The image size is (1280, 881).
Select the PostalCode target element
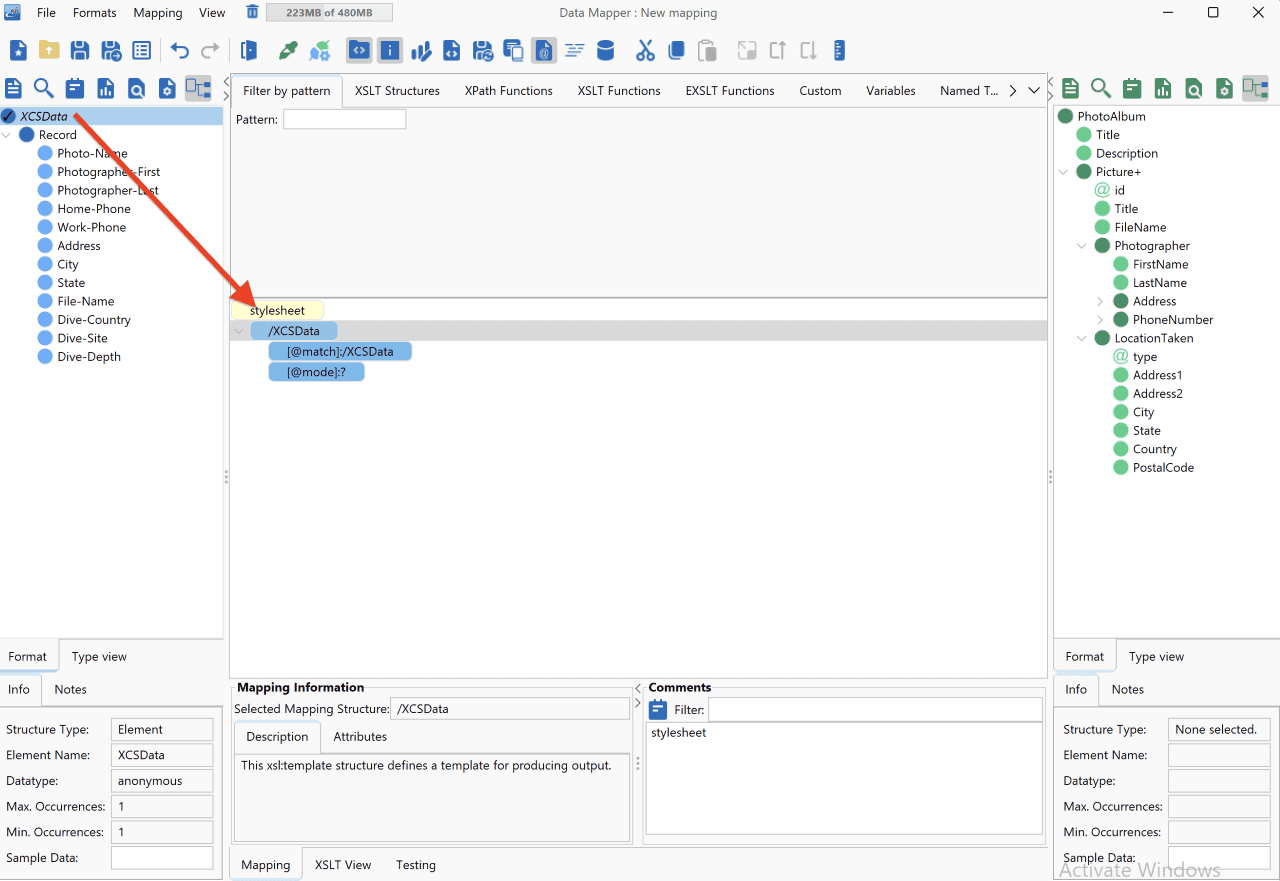1163,468
